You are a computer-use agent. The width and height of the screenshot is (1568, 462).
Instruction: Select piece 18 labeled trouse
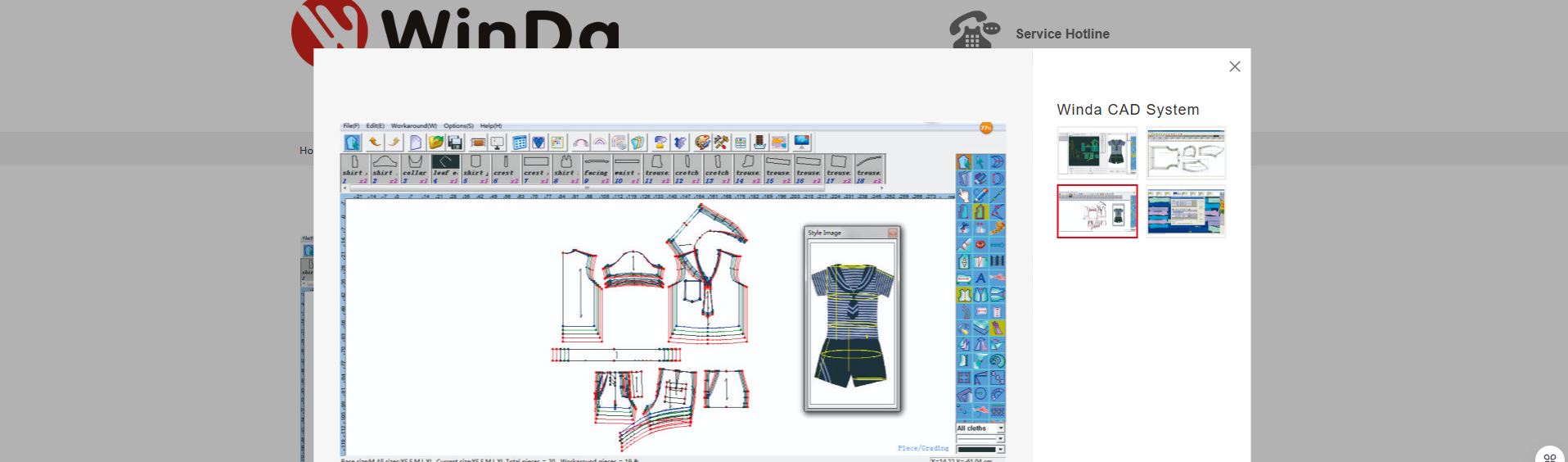[x=869, y=169]
